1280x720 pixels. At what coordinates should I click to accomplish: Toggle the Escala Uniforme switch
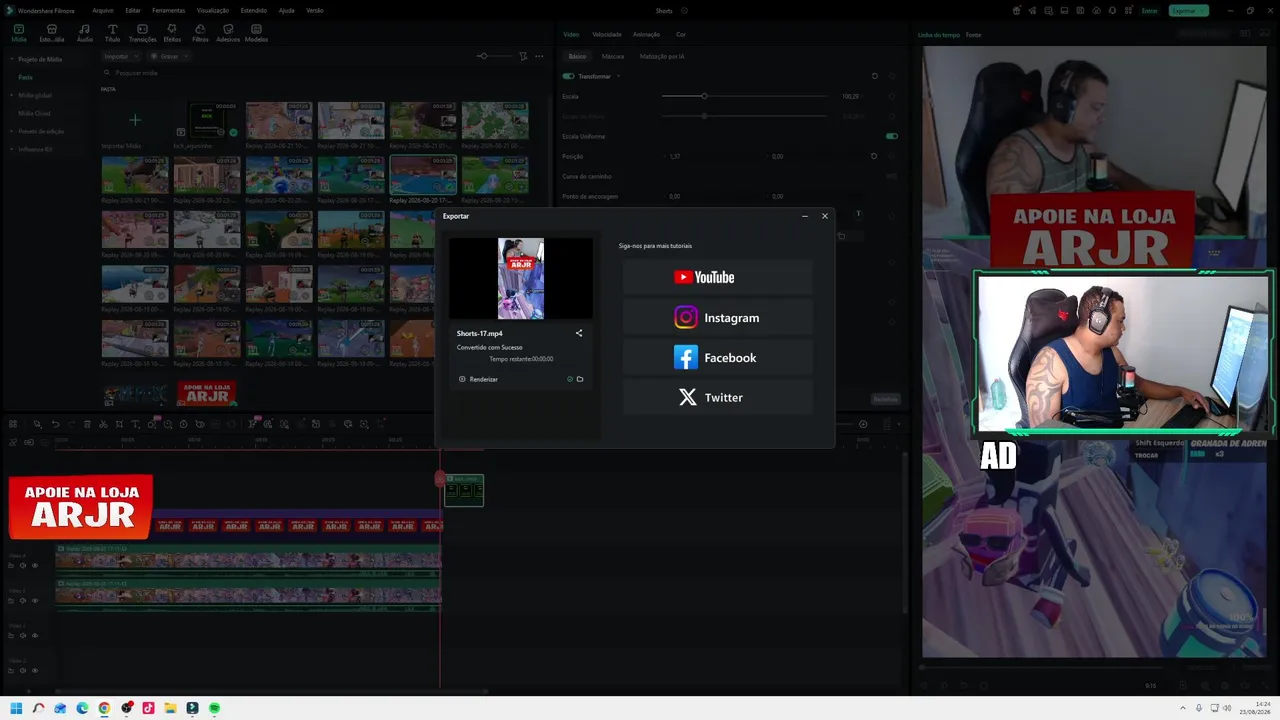point(892,136)
